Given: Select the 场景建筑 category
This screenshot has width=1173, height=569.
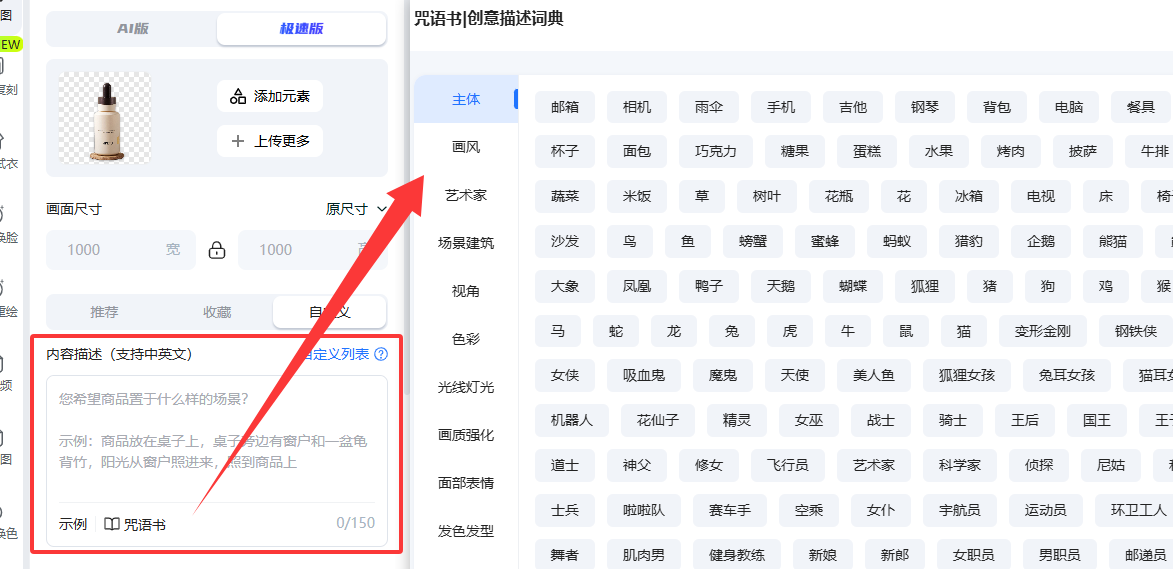Looking at the screenshot, I should (x=466, y=243).
